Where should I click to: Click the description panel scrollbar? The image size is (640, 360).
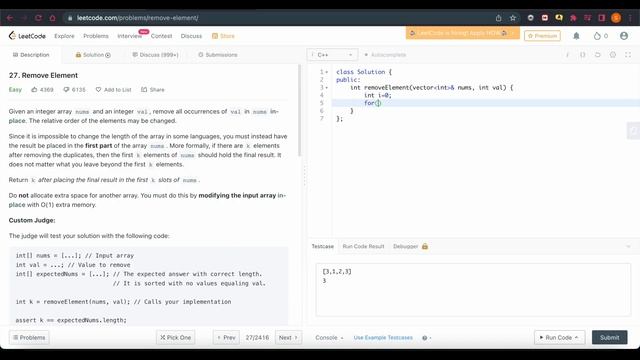[300, 110]
